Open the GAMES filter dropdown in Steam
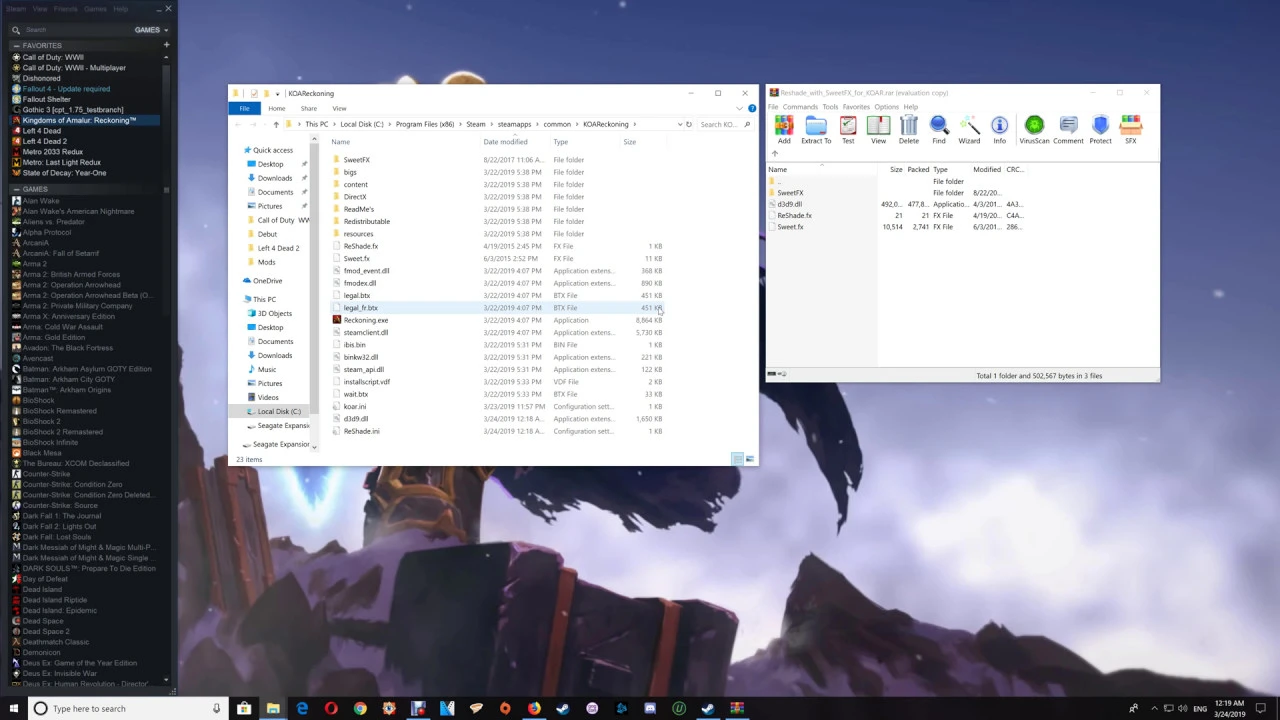The height and width of the screenshot is (720, 1280). (151, 30)
